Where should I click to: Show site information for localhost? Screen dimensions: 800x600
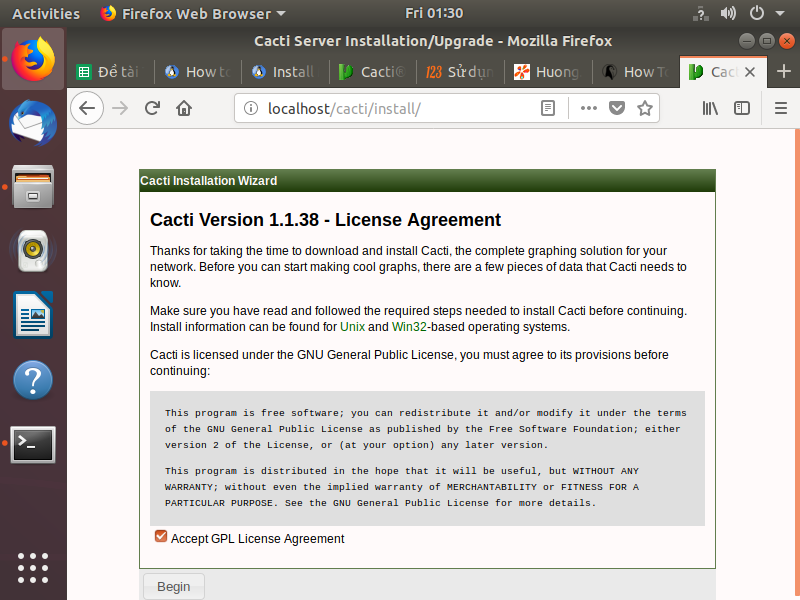(x=251, y=108)
